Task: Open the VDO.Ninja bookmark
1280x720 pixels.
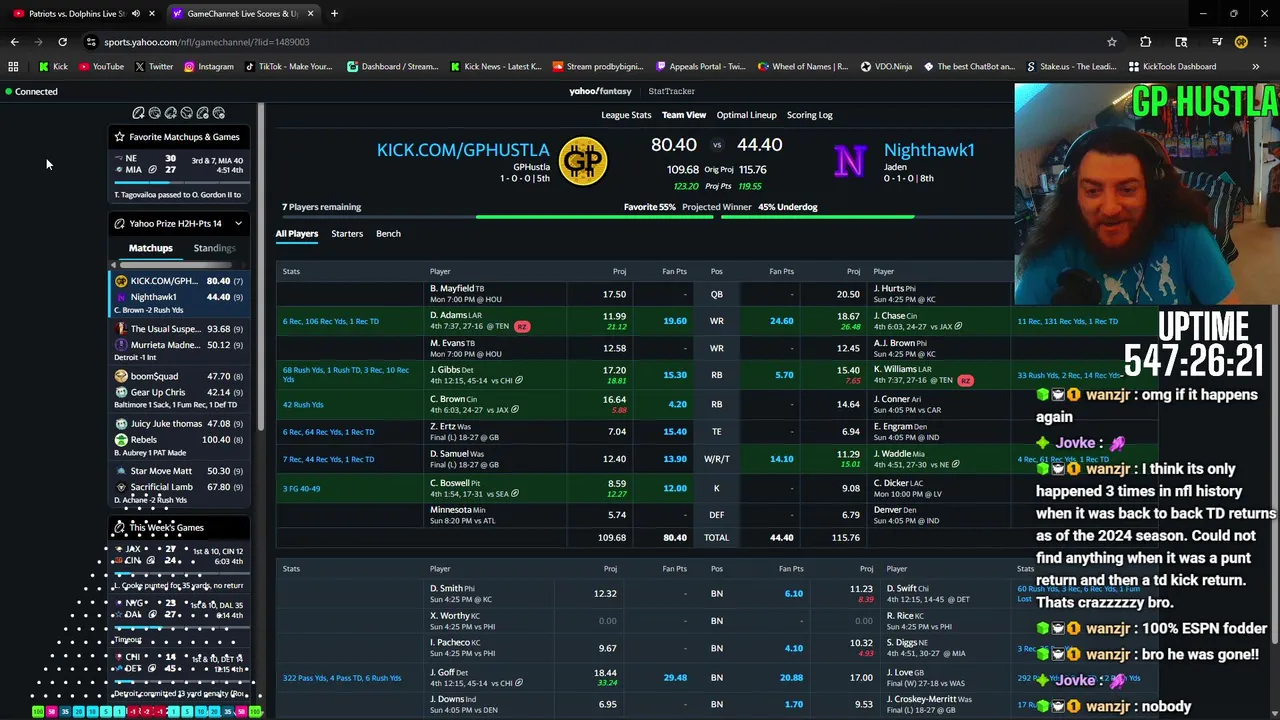Action: click(886, 67)
